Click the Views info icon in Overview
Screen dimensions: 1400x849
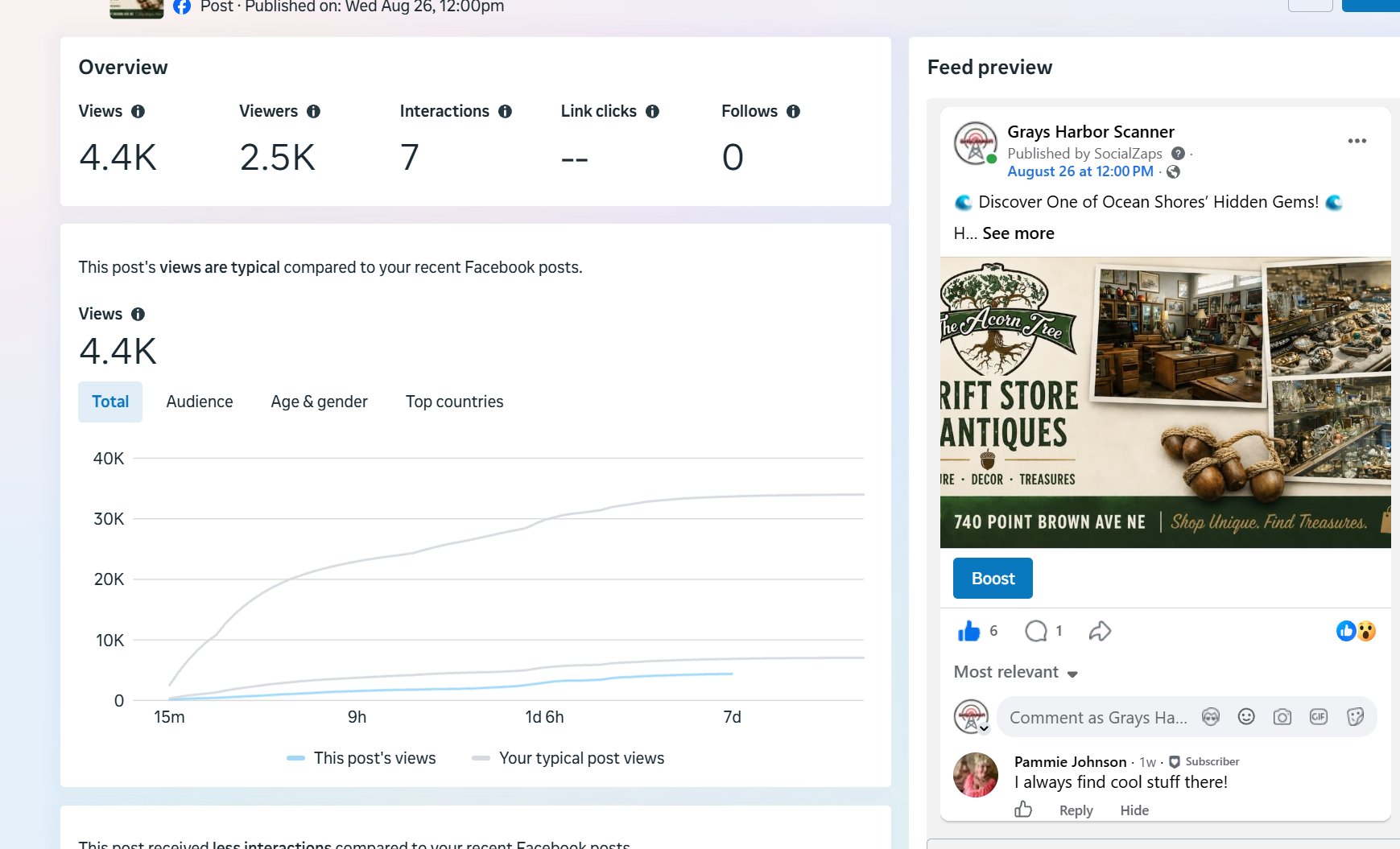(x=138, y=112)
